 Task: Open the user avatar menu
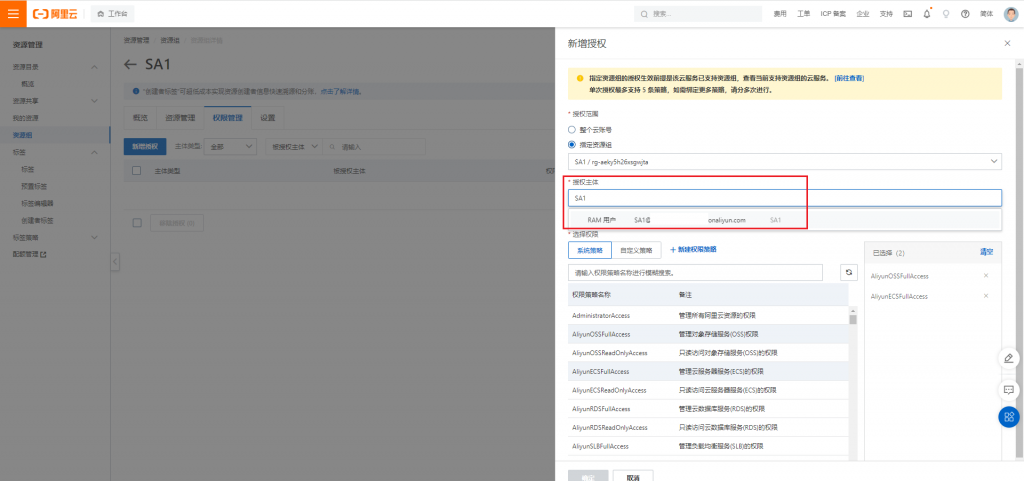coord(1010,14)
